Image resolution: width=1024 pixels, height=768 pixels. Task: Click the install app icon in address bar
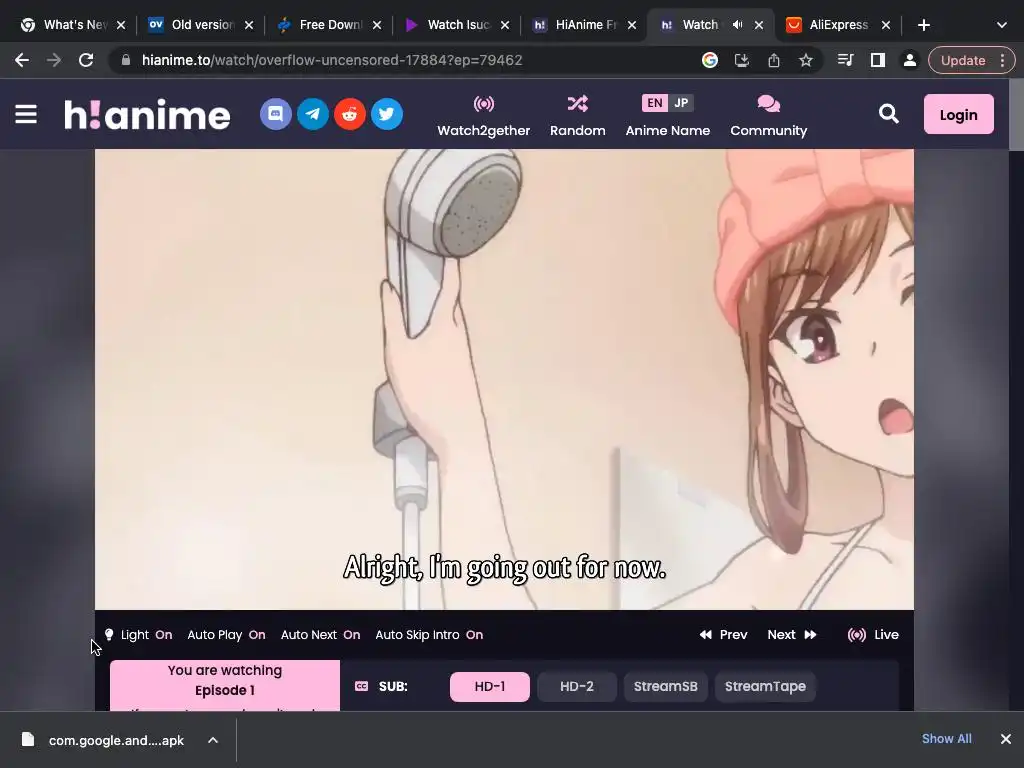pos(742,60)
